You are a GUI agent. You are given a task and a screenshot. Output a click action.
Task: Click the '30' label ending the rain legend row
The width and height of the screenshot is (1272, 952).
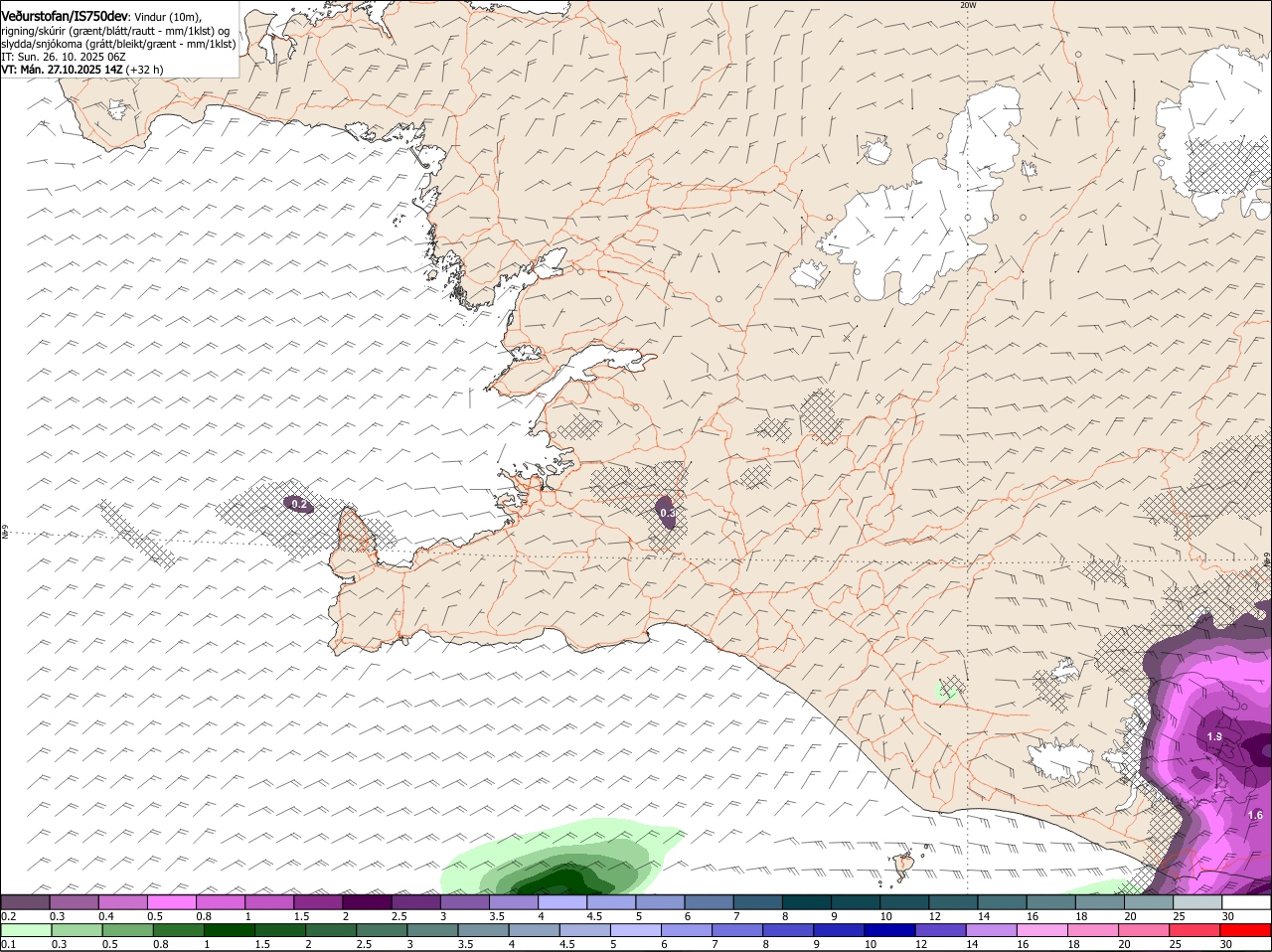pos(1225,944)
